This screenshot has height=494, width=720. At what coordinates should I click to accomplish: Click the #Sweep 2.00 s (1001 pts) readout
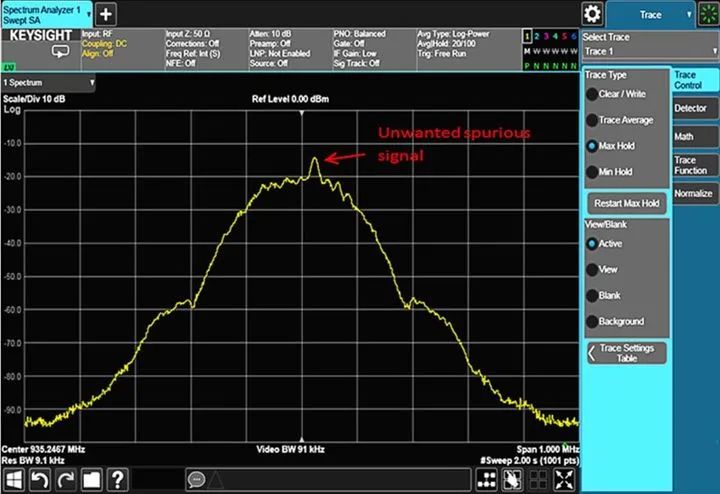[x=529, y=460]
